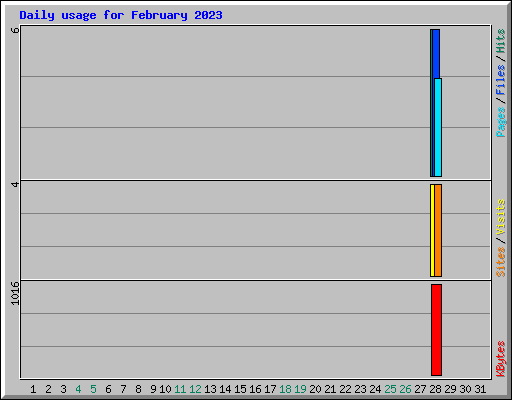Screen dimensions: 512x400
Task: Click day '16' on the x-axis
Action: [255, 389]
